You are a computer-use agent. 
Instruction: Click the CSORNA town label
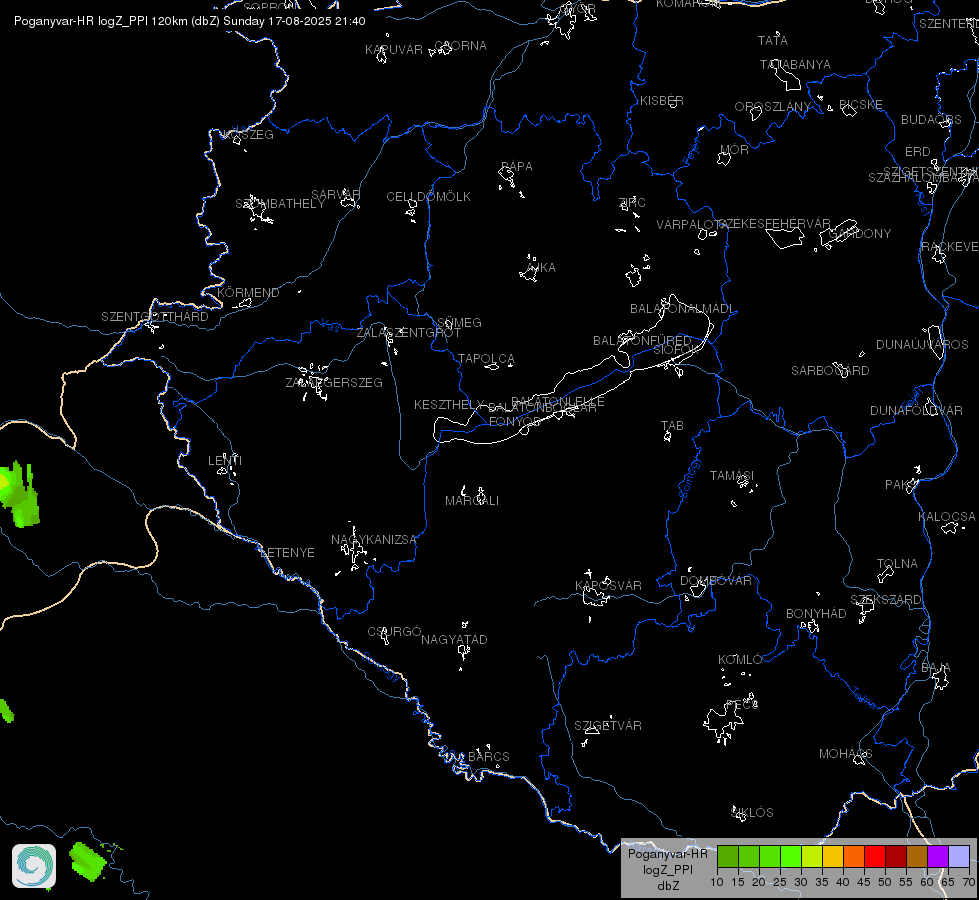click(x=460, y=46)
